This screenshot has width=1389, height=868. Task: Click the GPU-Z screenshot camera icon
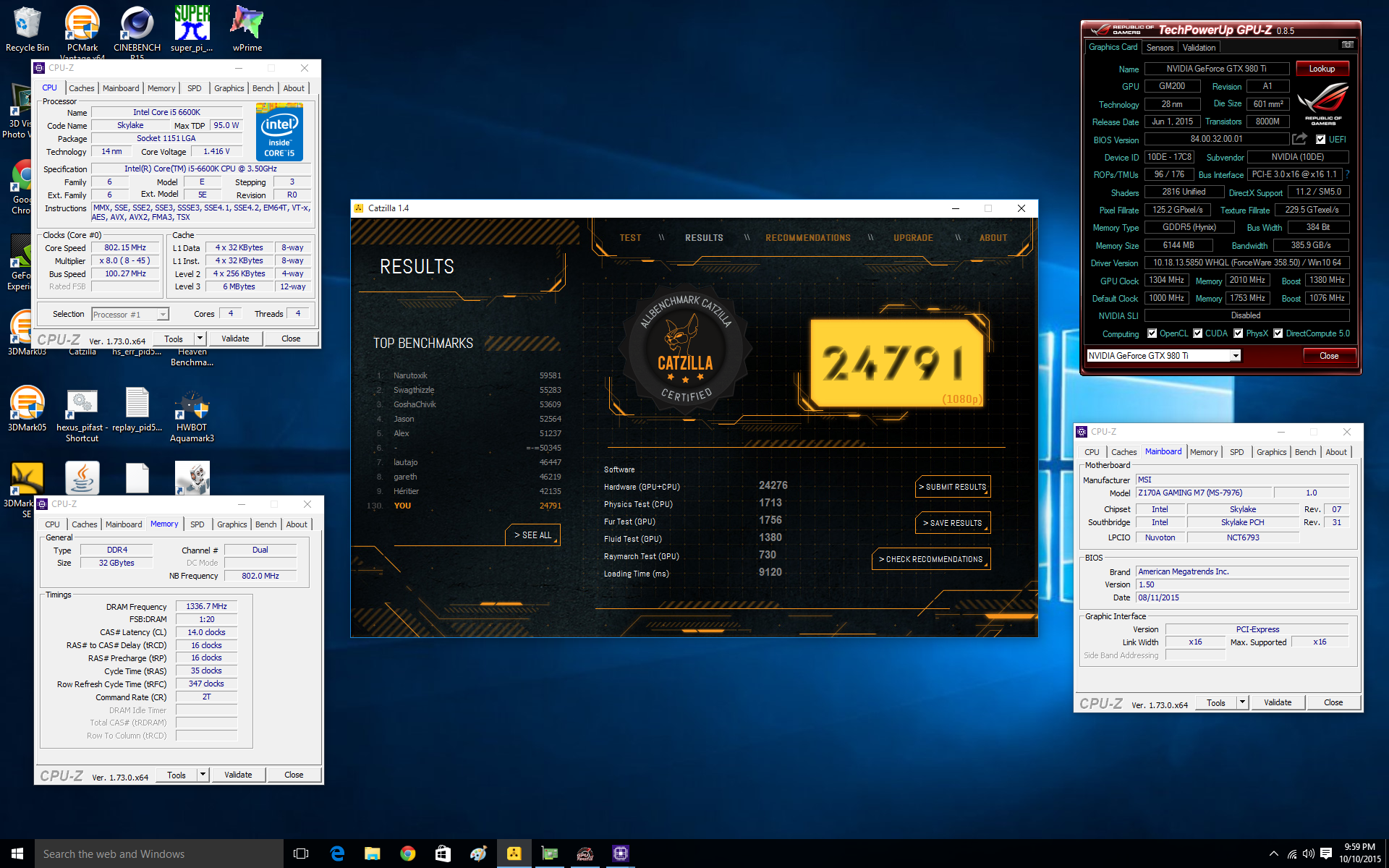[1347, 45]
